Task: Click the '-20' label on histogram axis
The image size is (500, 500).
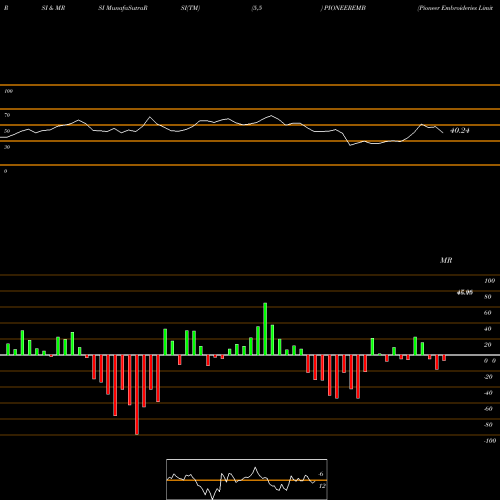Action: point(488,377)
